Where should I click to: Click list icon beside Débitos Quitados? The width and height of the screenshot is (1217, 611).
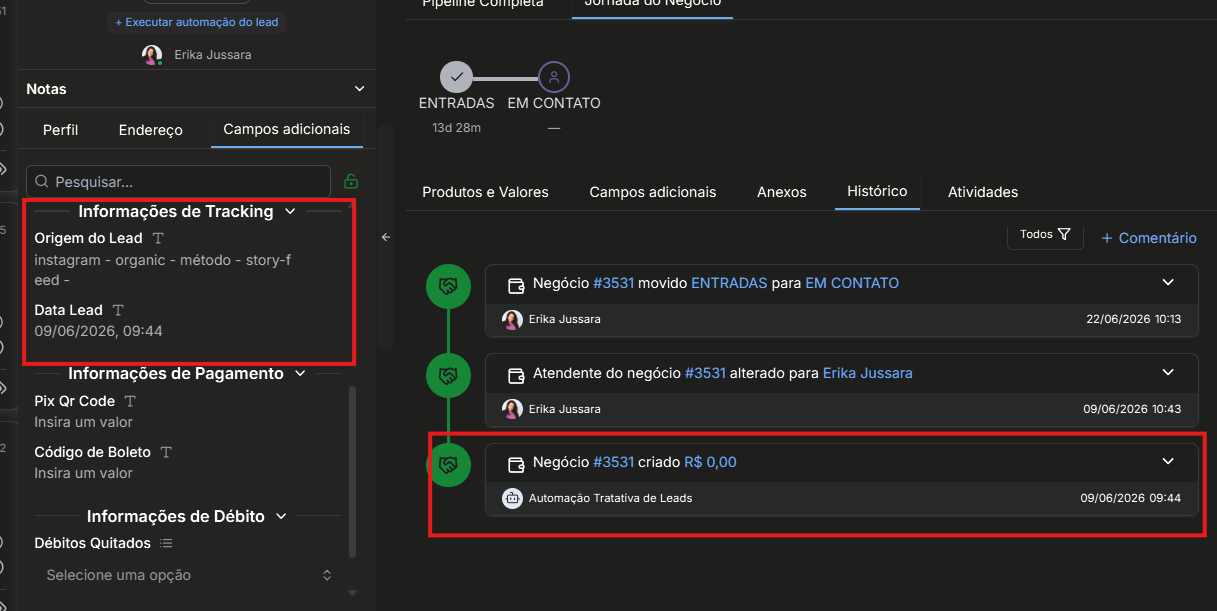[x=166, y=543]
